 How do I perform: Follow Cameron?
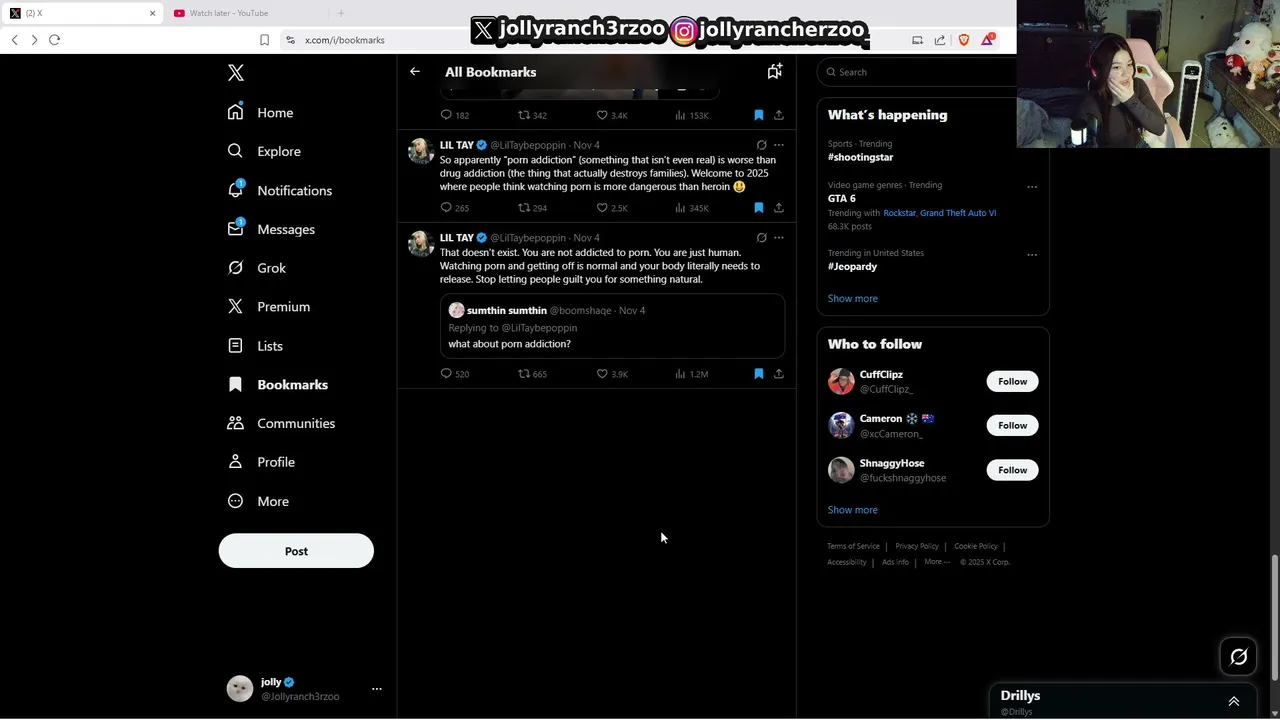coord(1012,425)
